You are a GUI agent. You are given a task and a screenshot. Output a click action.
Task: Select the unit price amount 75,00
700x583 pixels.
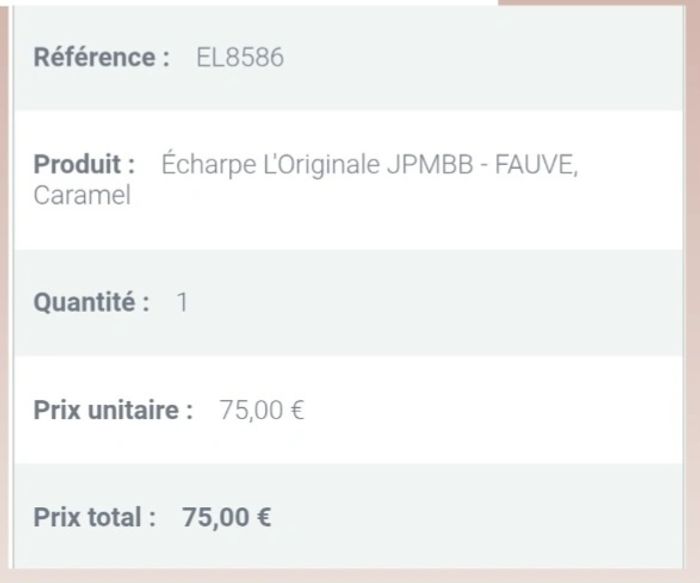[251, 410]
